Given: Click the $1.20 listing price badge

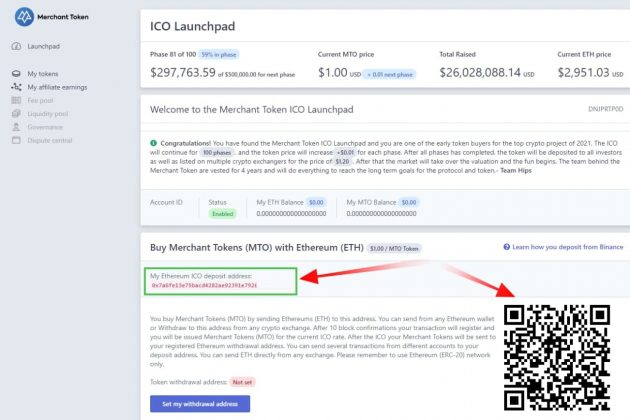Looking at the screenshot, I should click(x=342, y=162).
